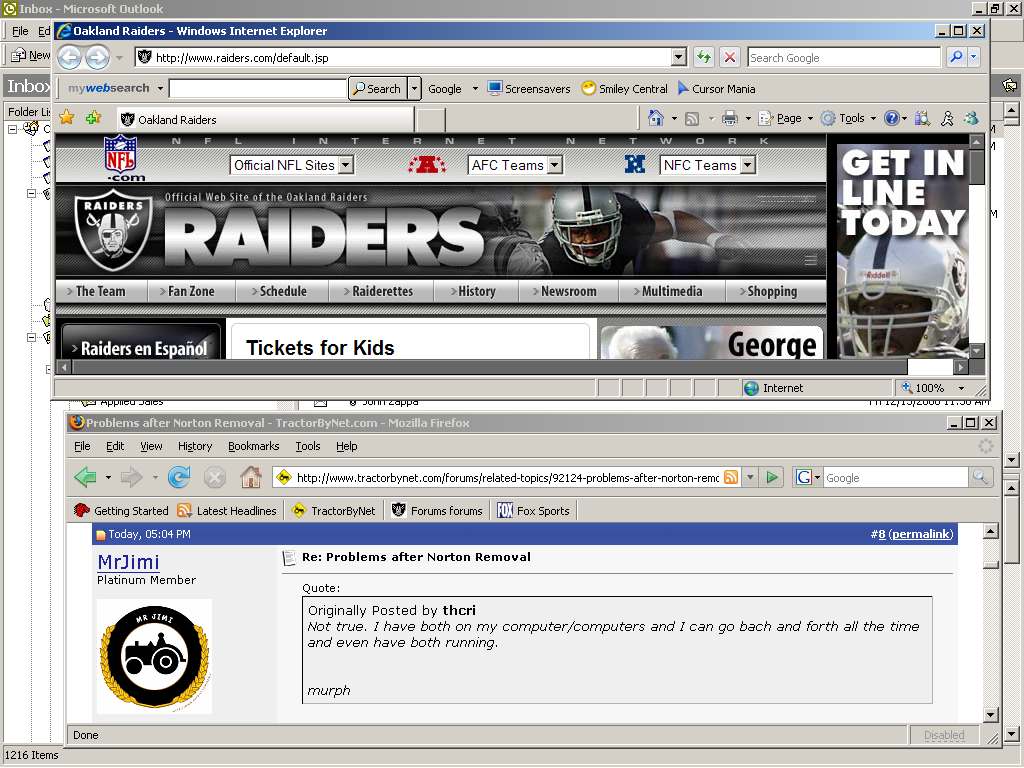
Task: Click the Raiders shield logo on the banner
Action: [113, 230]
